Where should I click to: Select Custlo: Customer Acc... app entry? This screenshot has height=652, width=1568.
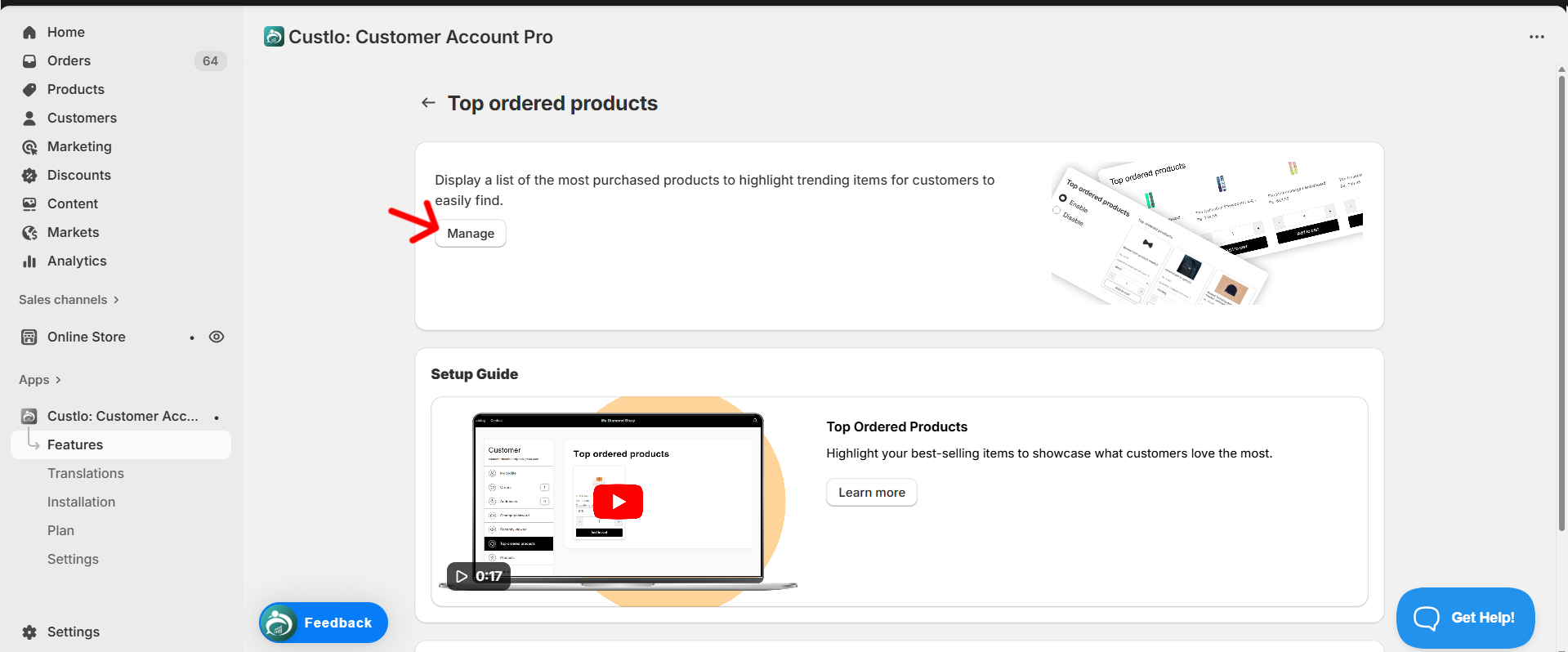click(121, 416)
